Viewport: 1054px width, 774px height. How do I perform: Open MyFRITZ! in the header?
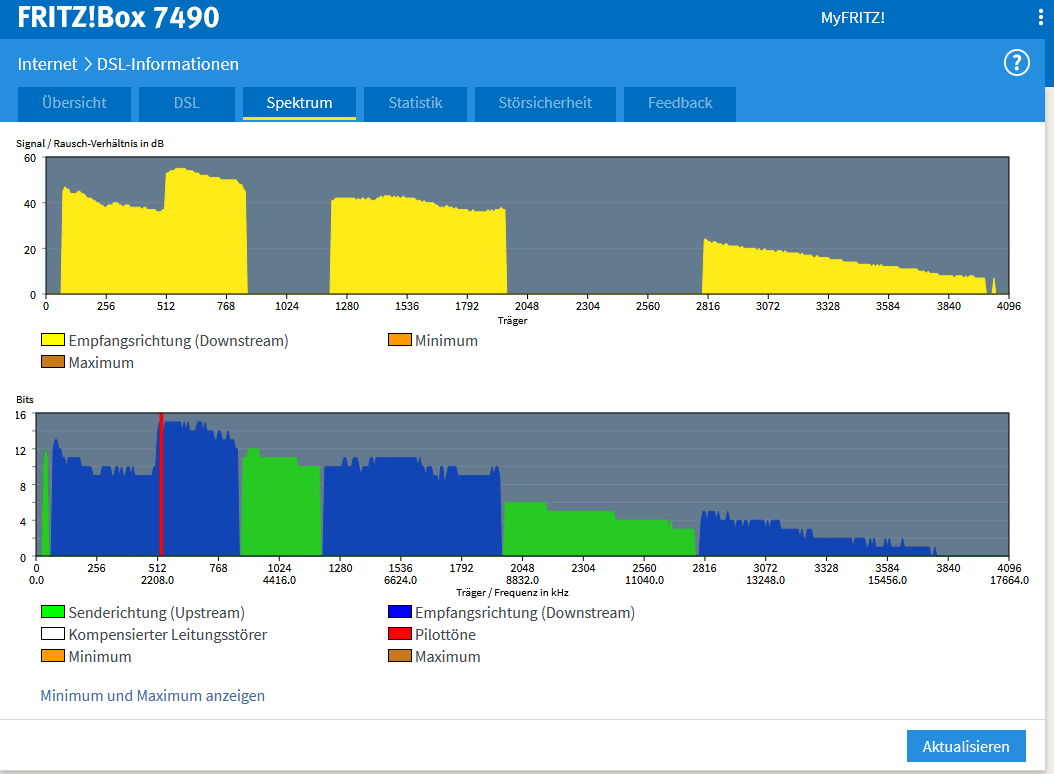click(852, 18)
